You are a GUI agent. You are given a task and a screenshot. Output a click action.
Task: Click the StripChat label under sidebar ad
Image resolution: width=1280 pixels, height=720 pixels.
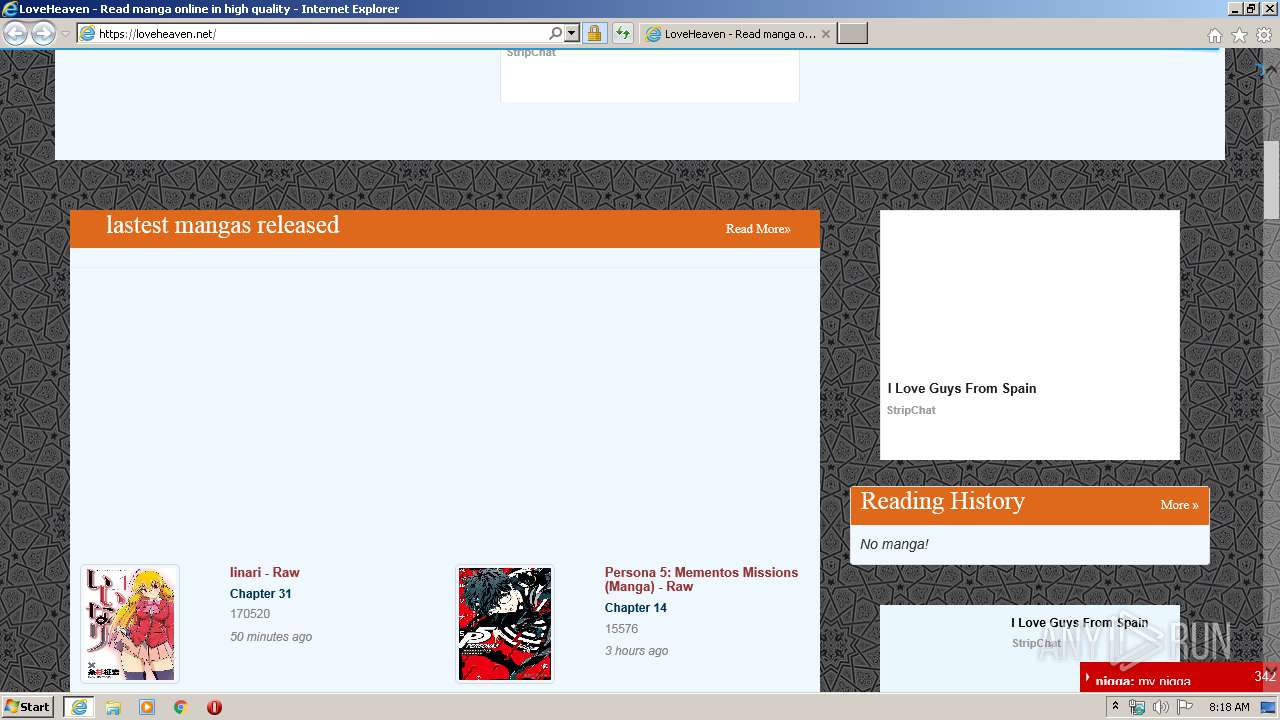[x=911, y=410]
